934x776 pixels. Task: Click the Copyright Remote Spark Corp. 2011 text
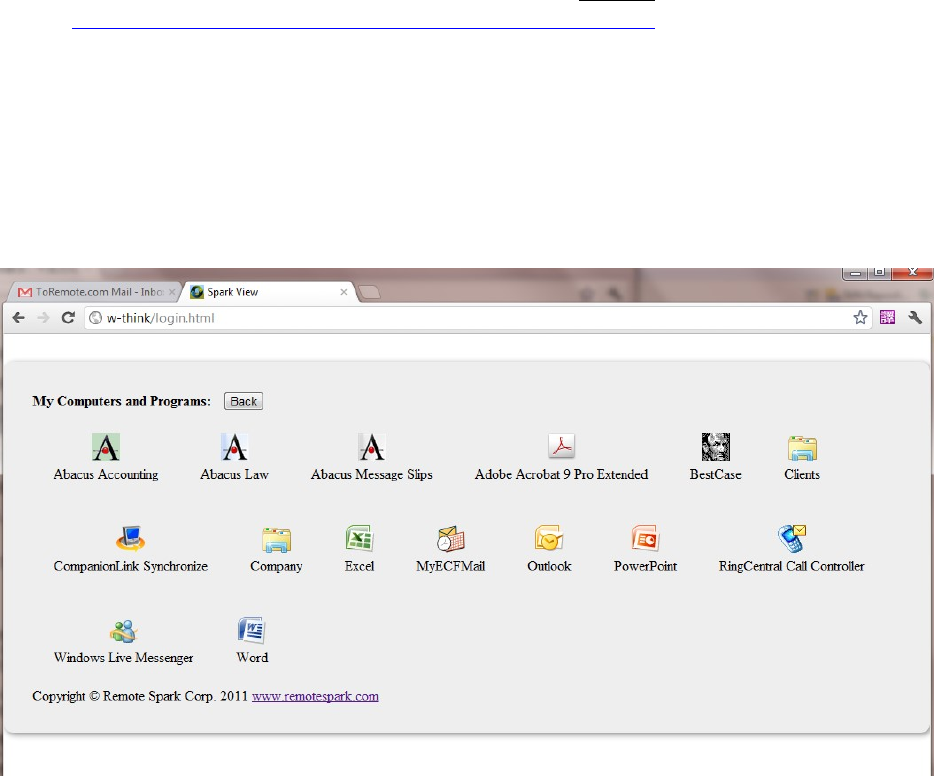click(x=140, y=696)
